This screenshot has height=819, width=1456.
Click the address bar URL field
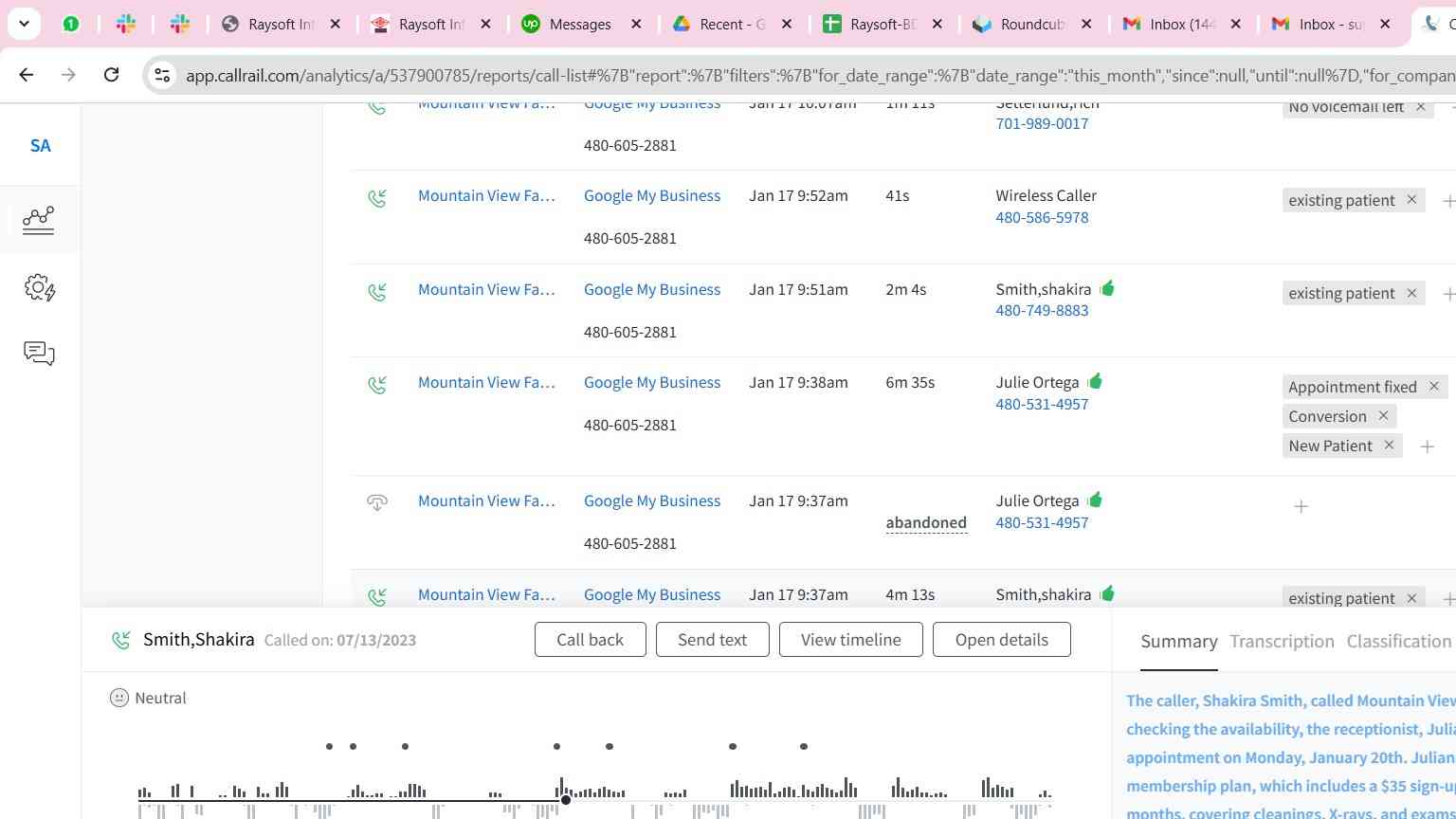[820, 75]
